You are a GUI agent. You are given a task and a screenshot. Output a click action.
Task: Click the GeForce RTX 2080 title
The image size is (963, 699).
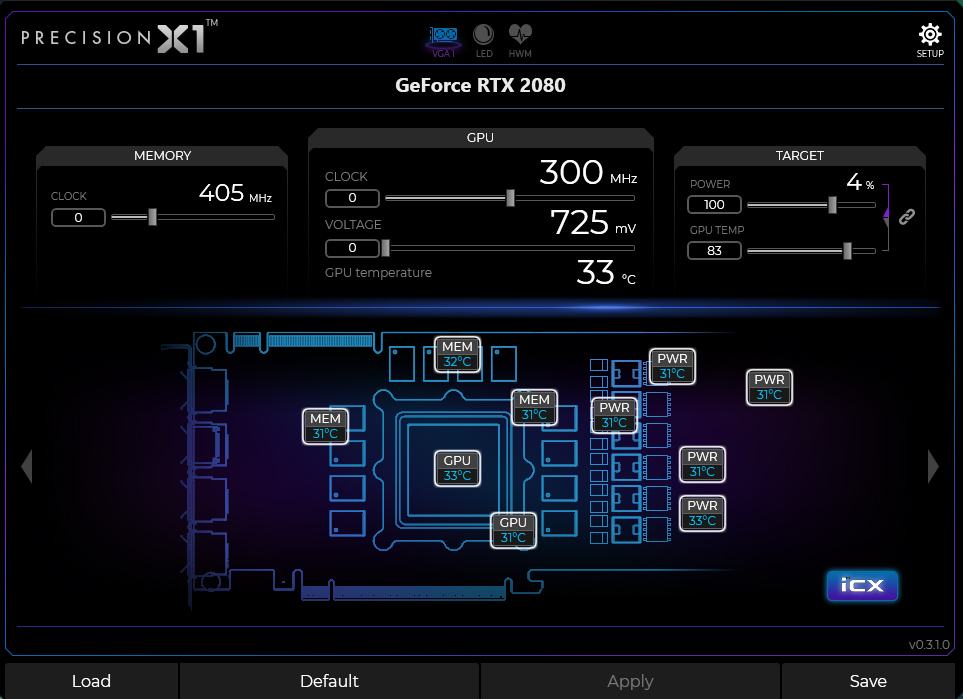coord(480,85)
